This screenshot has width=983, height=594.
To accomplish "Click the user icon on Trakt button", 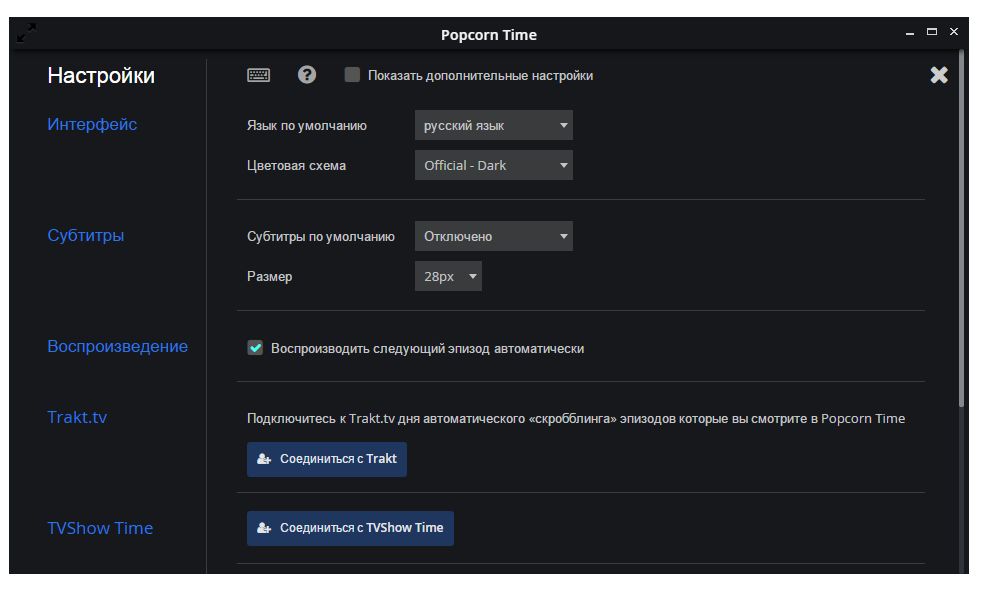I will coord(264,459).
